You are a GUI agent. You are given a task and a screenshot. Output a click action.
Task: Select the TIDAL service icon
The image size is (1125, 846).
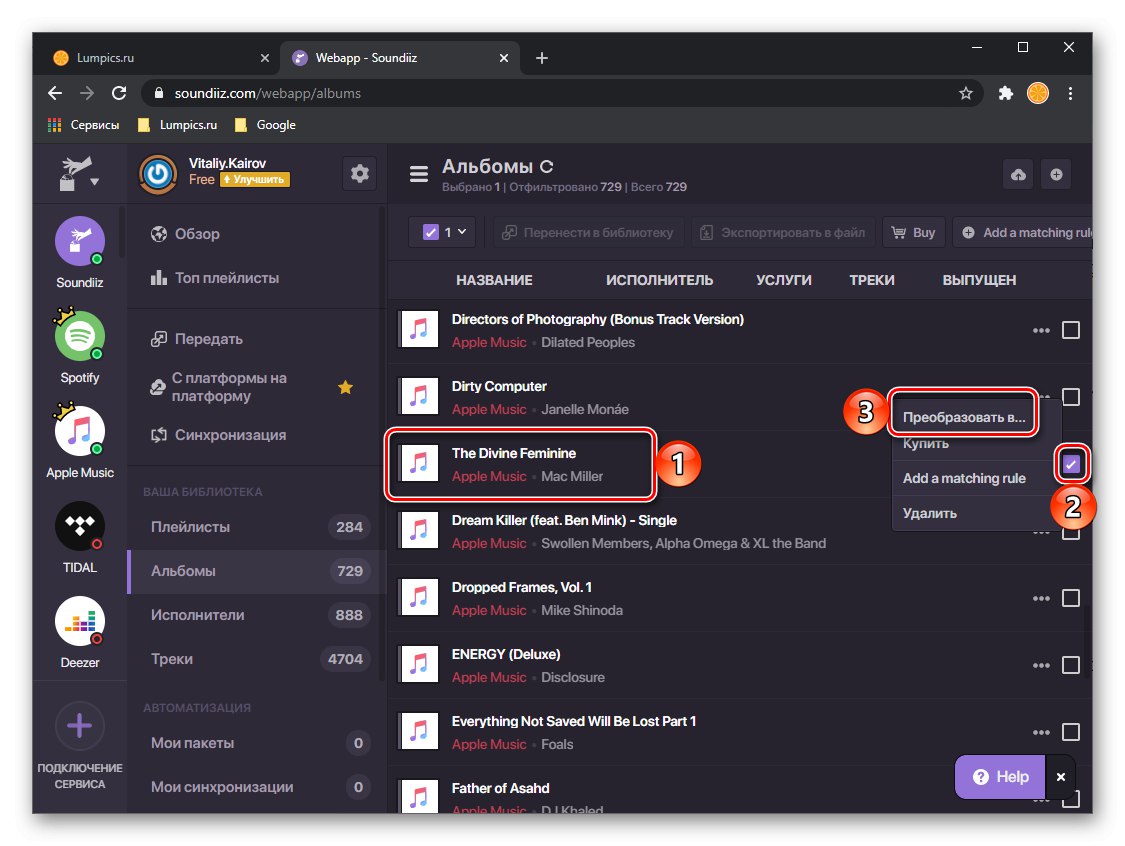tap(80, 526)
